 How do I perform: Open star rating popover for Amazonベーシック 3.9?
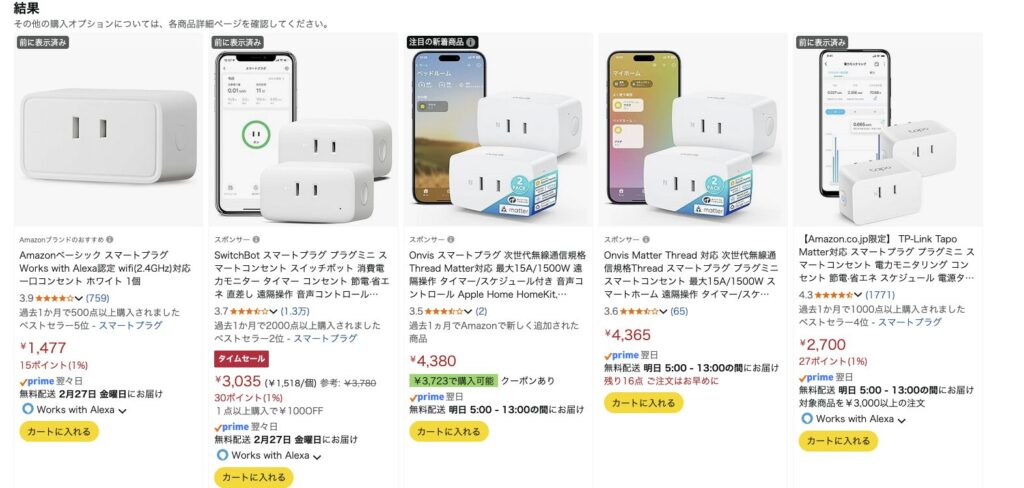[x=59, y=298]
